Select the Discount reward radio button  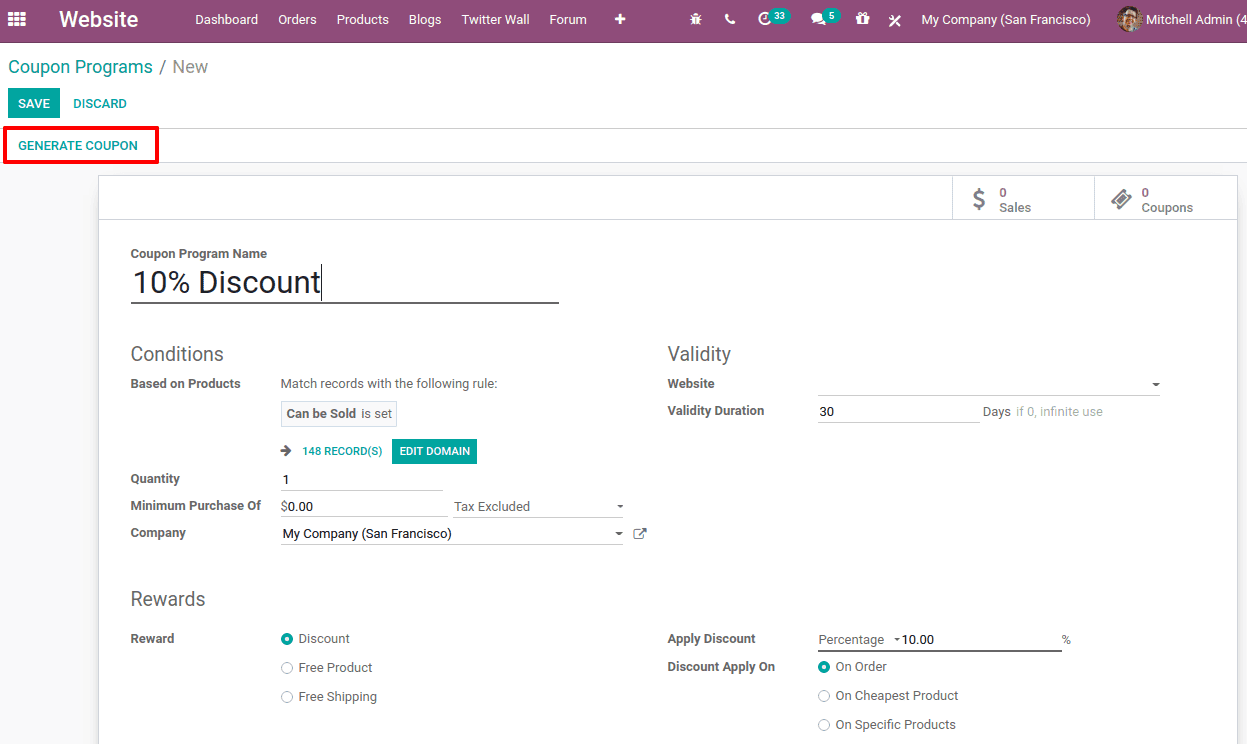point(287,639)
